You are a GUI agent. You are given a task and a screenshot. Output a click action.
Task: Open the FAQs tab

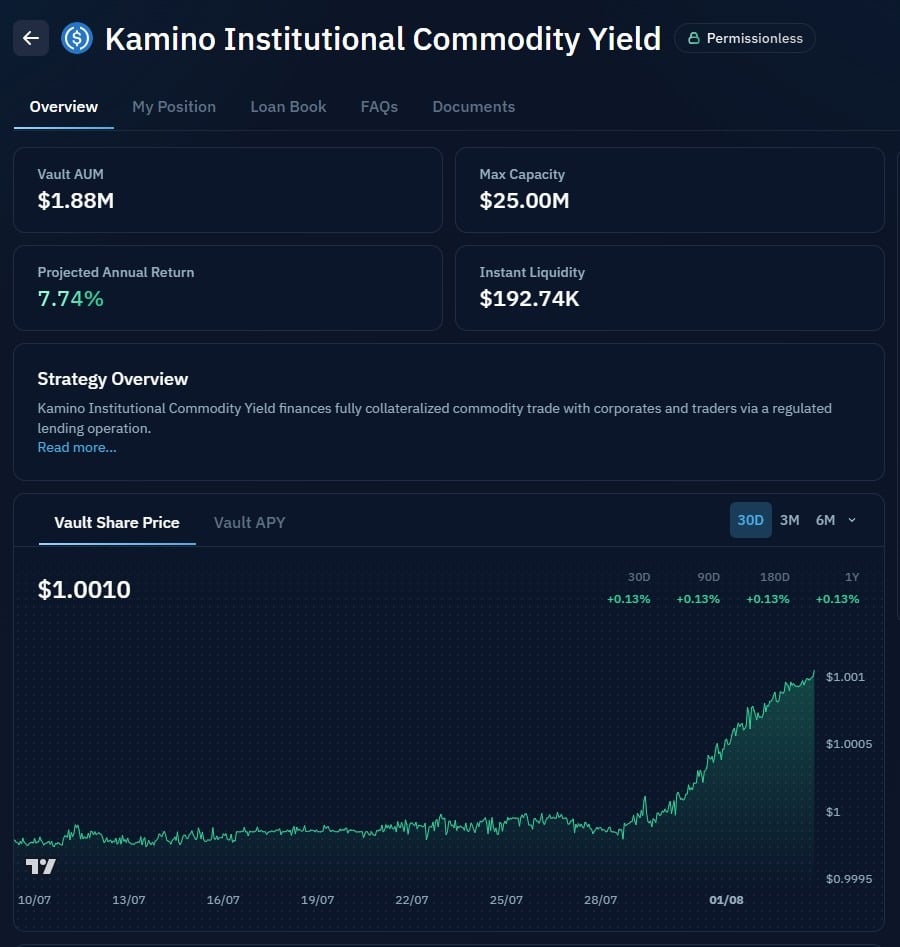click(x=379, y=107)
